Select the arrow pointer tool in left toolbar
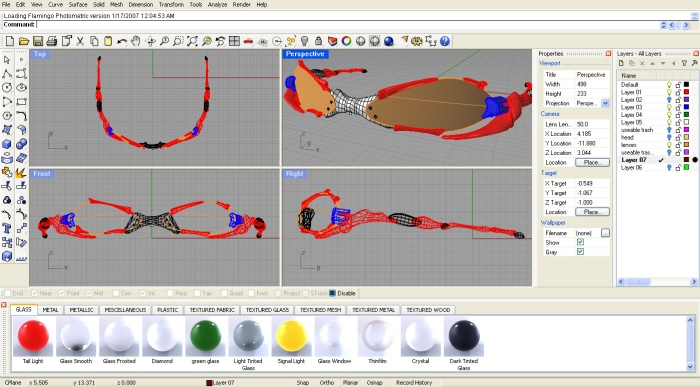This screenshot has height=387, width=700. click(7, 59)
